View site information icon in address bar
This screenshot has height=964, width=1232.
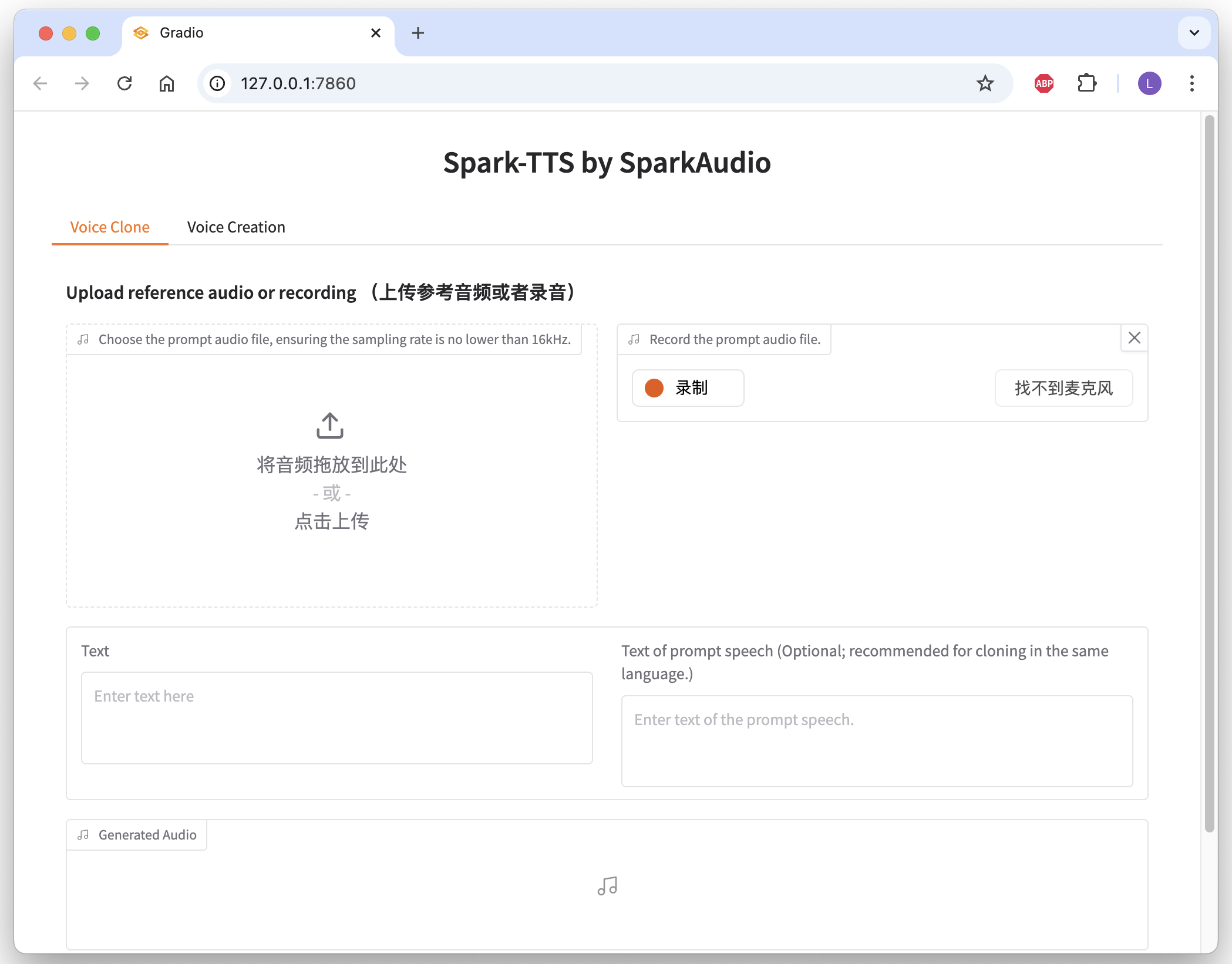217,83
